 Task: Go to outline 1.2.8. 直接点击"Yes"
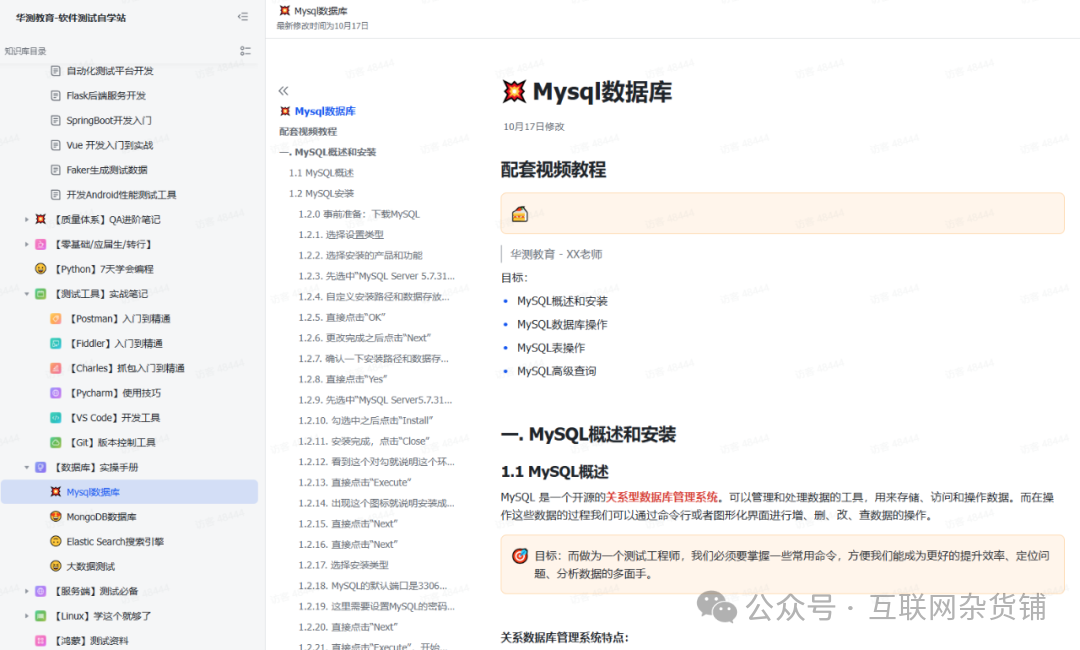[x=342, y=379]
